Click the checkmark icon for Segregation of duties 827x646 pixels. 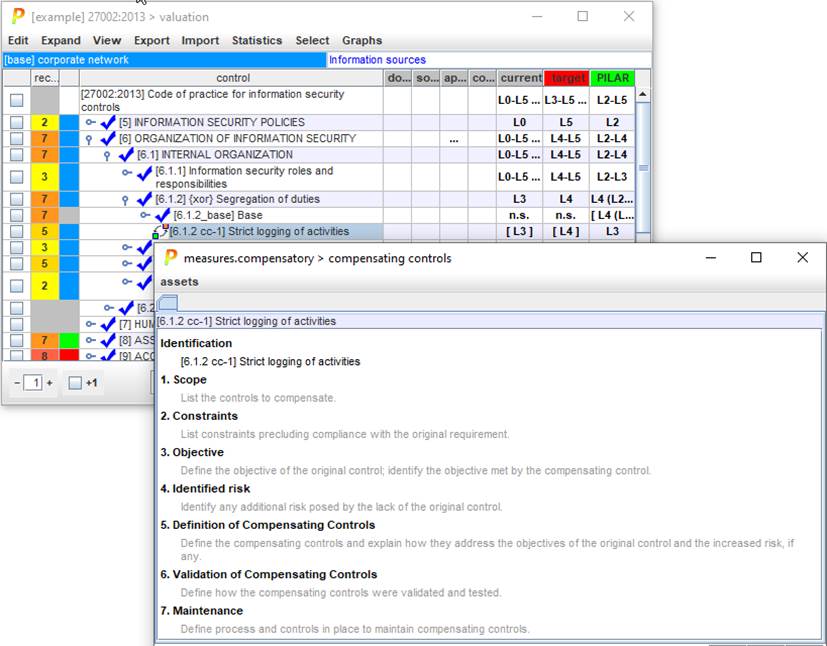click(144, 199)
